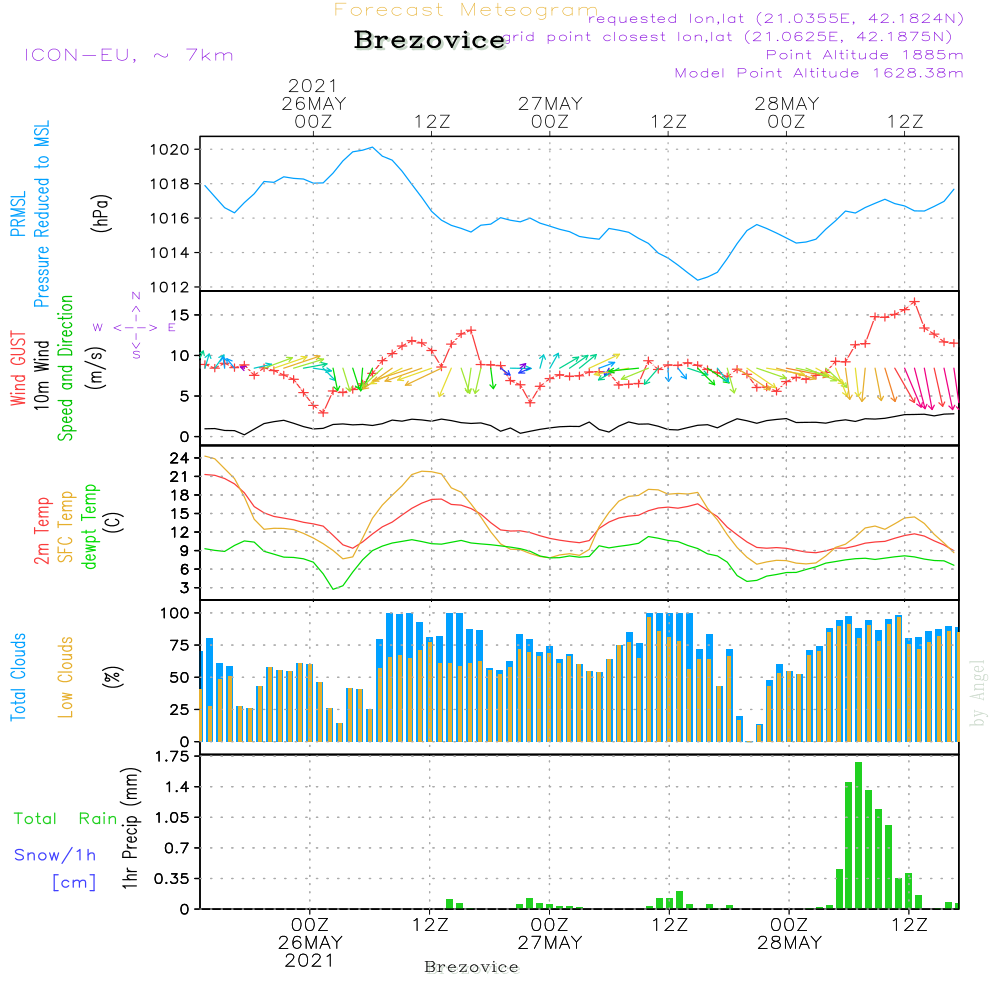The width and height of the screenshot is (1000, 1000).
Task: Select the "1016" pressure tick value
Action: [x=170, y=219]
